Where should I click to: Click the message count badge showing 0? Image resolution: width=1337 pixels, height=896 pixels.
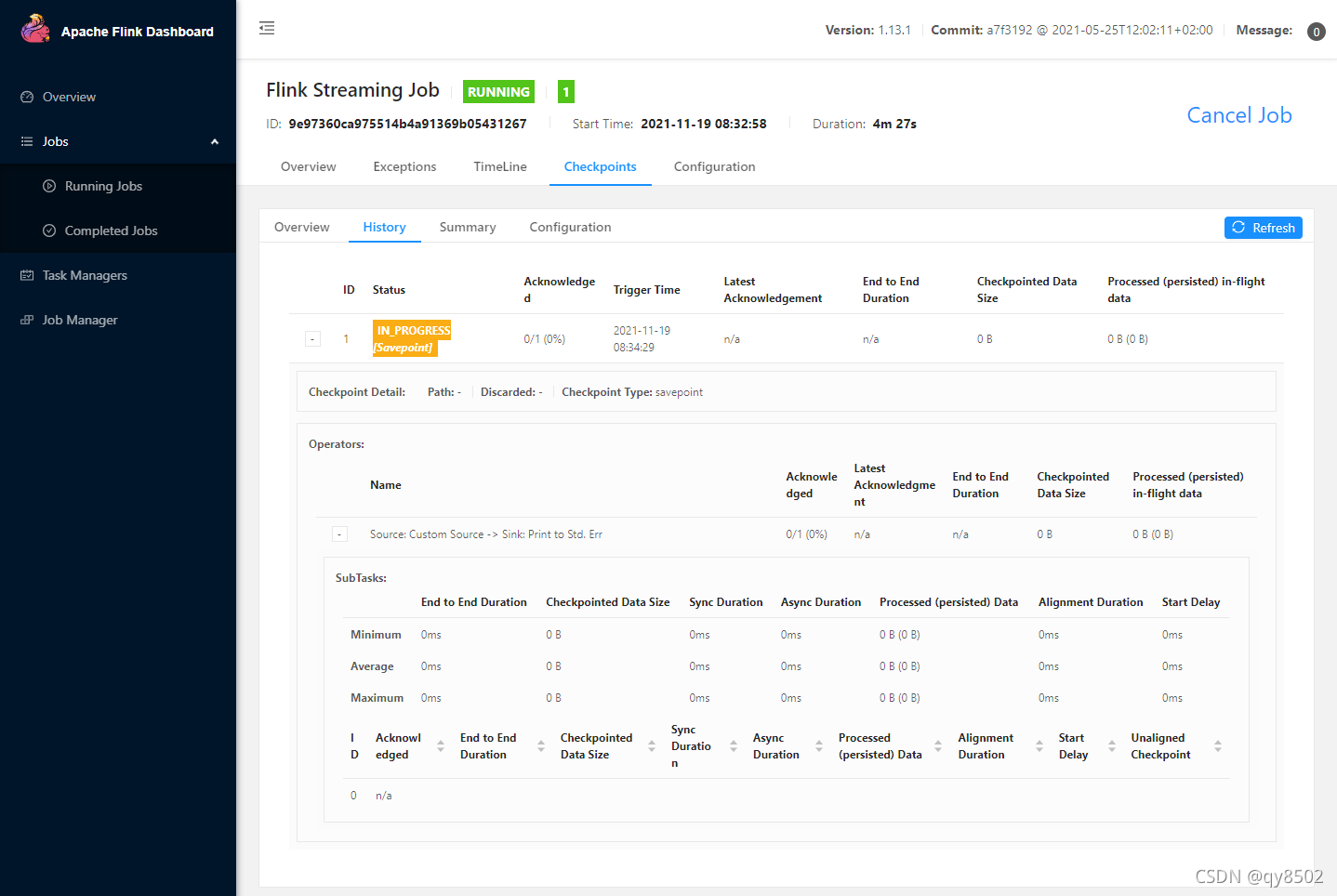[1317, 32]
